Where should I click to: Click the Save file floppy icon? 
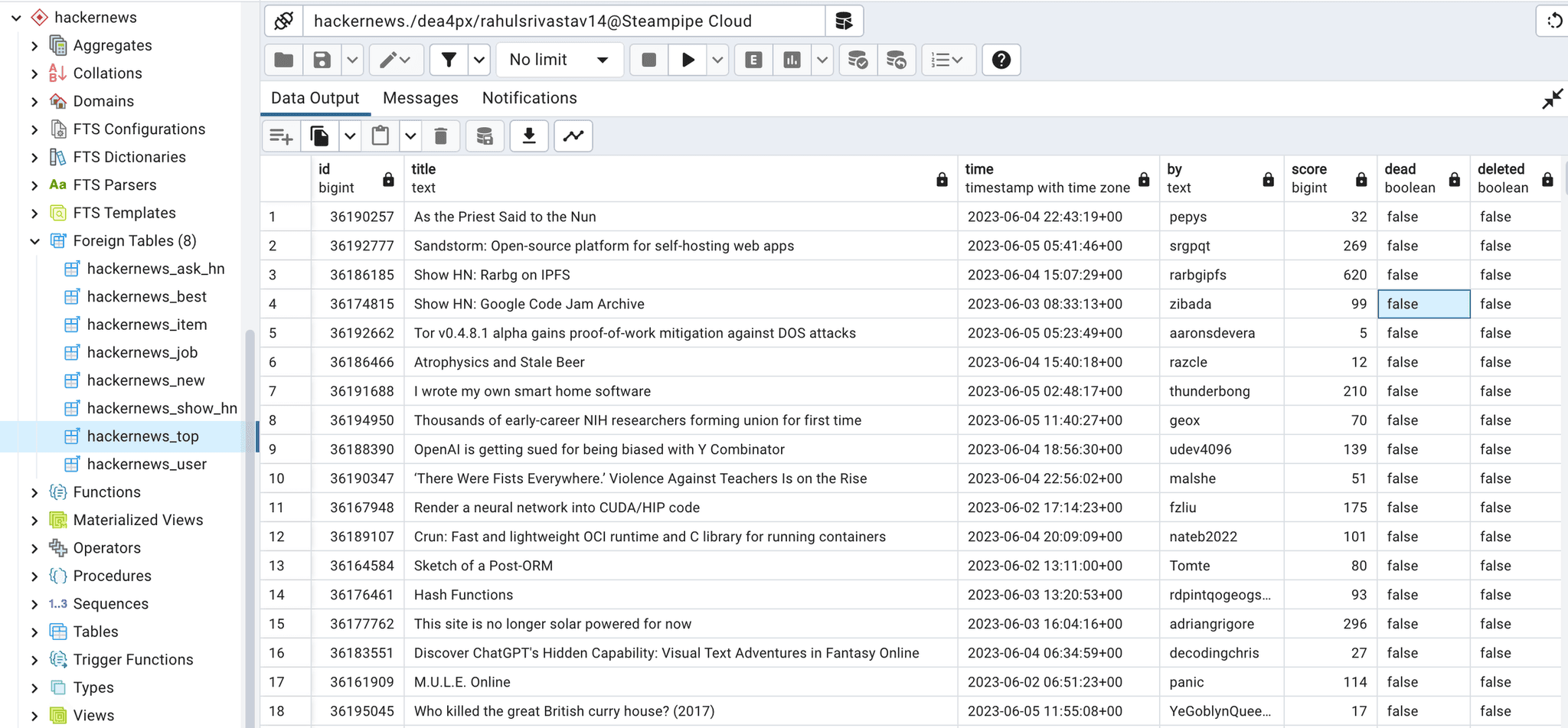(322, 60)
